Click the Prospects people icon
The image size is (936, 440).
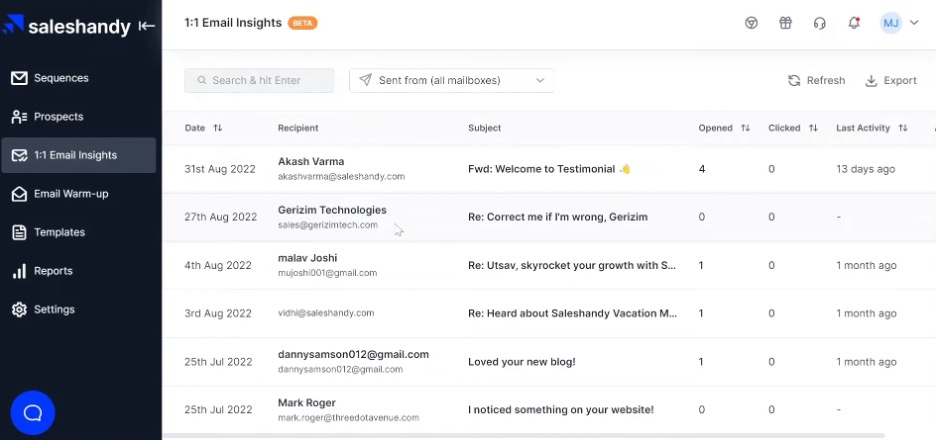[x=19, y=116]
